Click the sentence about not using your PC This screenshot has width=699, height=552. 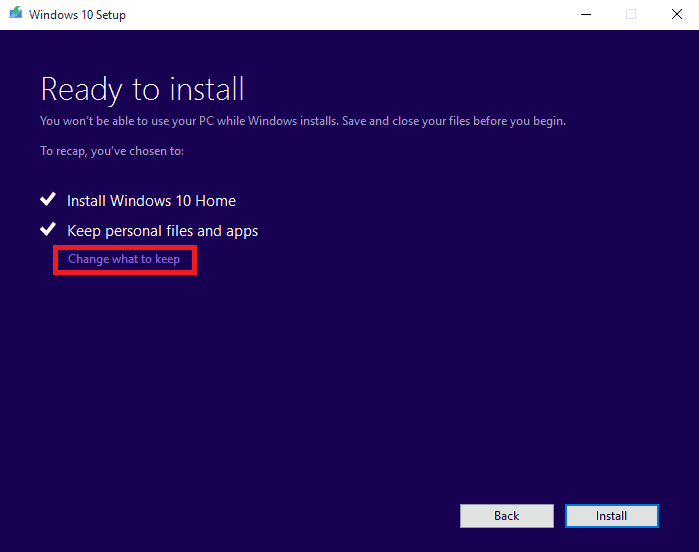(x=189, y=121)
